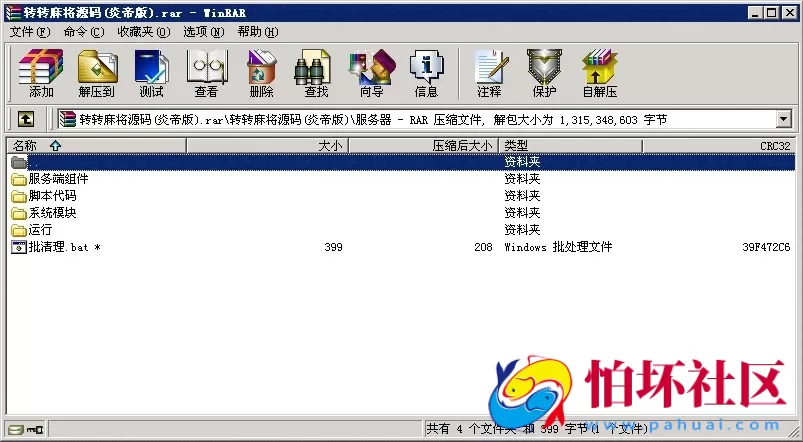803x442 pixels.
Task: Click the 删除 (Delete) toolbar icon
Action: click(x=262, y=73)
